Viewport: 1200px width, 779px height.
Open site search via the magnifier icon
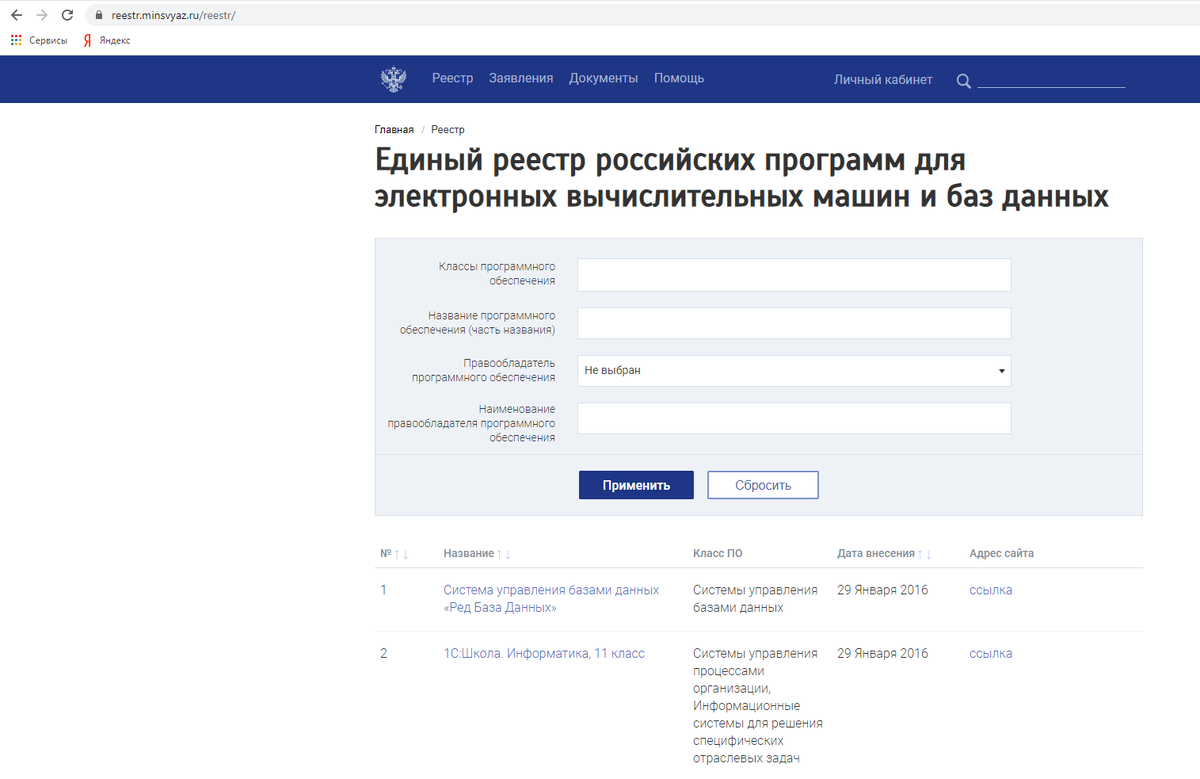[x=962, y=80]
